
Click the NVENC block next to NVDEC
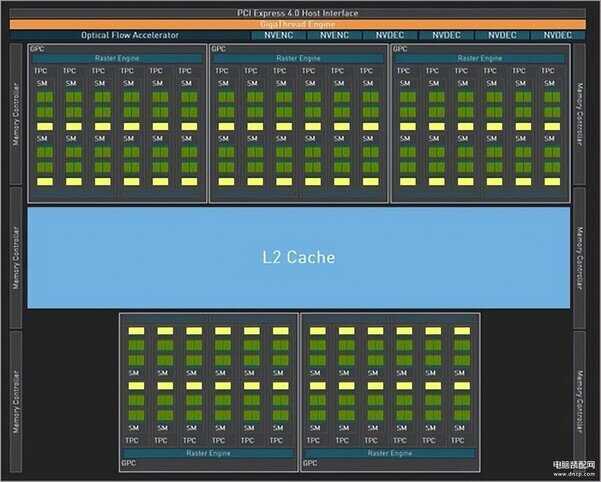tap(334, 35)
